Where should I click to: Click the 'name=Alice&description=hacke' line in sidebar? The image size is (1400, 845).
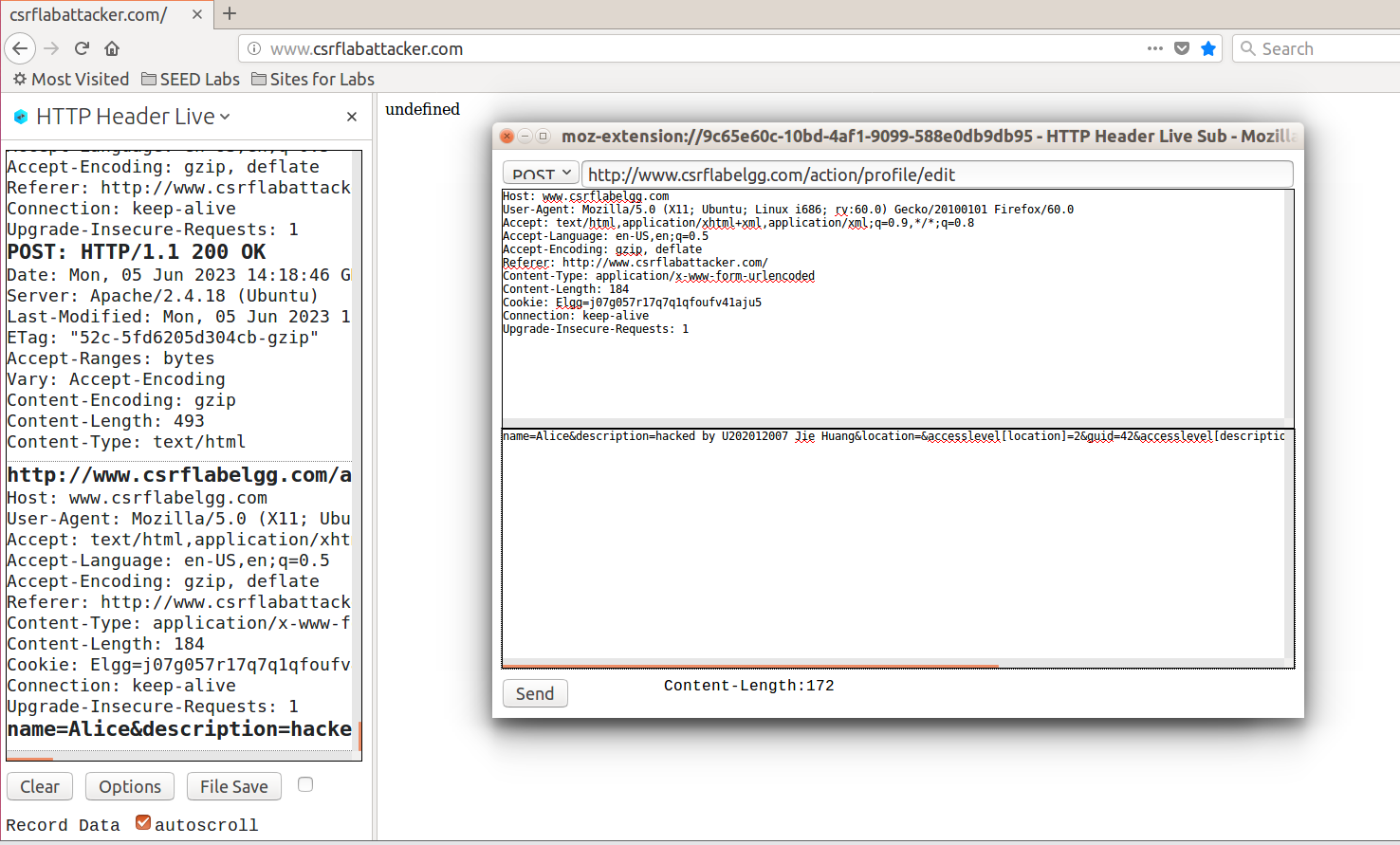(x=179, y=729)
